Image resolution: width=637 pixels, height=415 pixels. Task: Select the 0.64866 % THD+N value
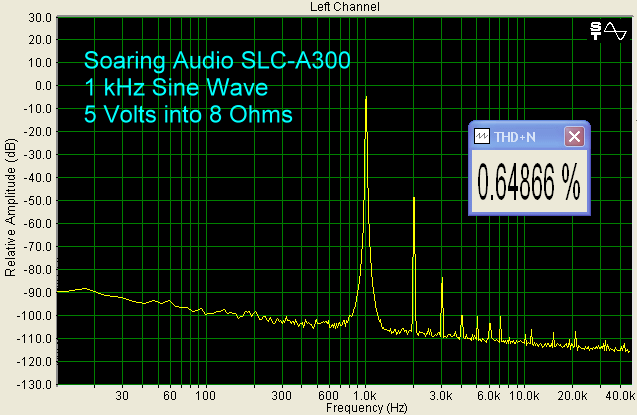(528, 182)
